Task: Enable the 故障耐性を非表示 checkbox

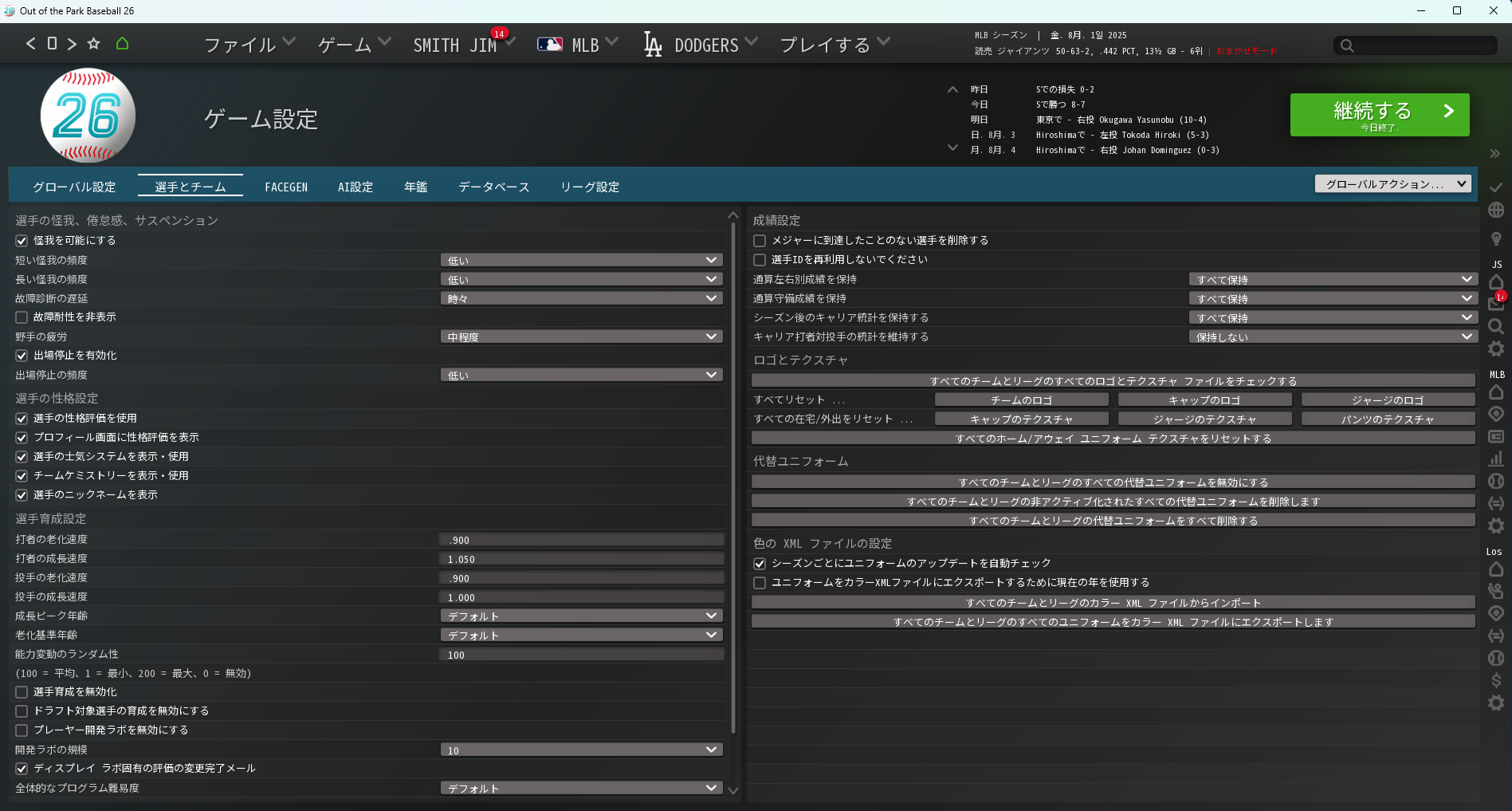Action: click(22, 317)
